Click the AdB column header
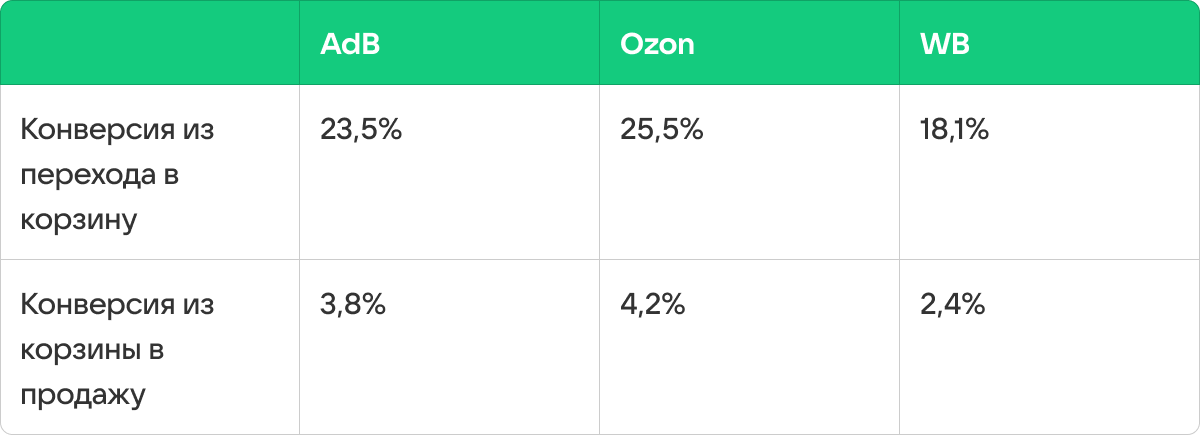Viewport: 1200px width, 435px height. point(350,45)
